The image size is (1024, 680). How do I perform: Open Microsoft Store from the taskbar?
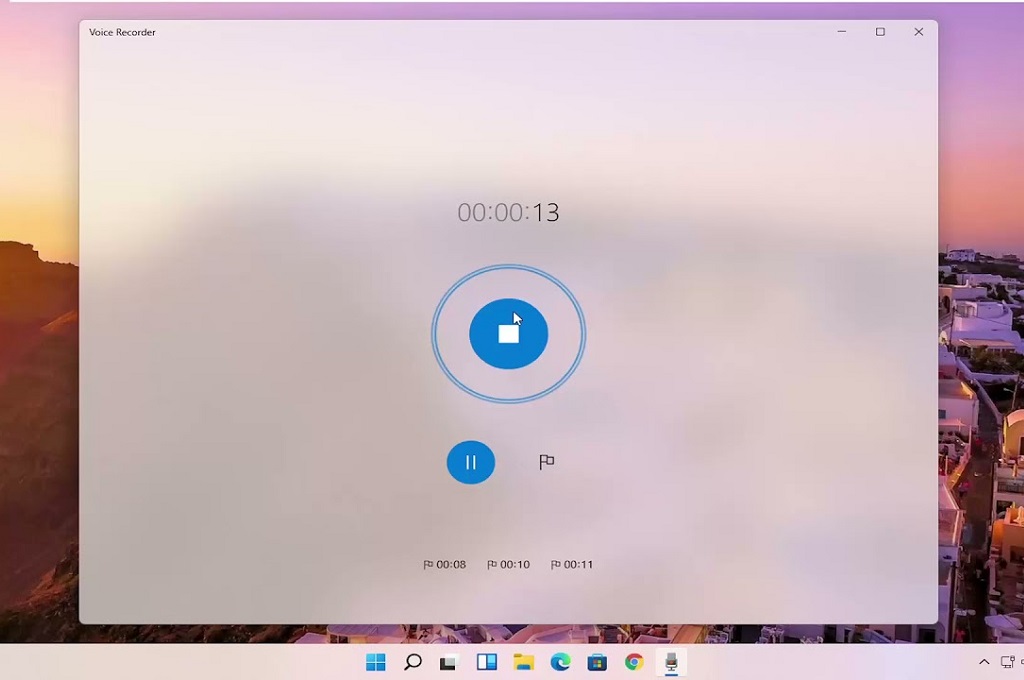(597, 662)
